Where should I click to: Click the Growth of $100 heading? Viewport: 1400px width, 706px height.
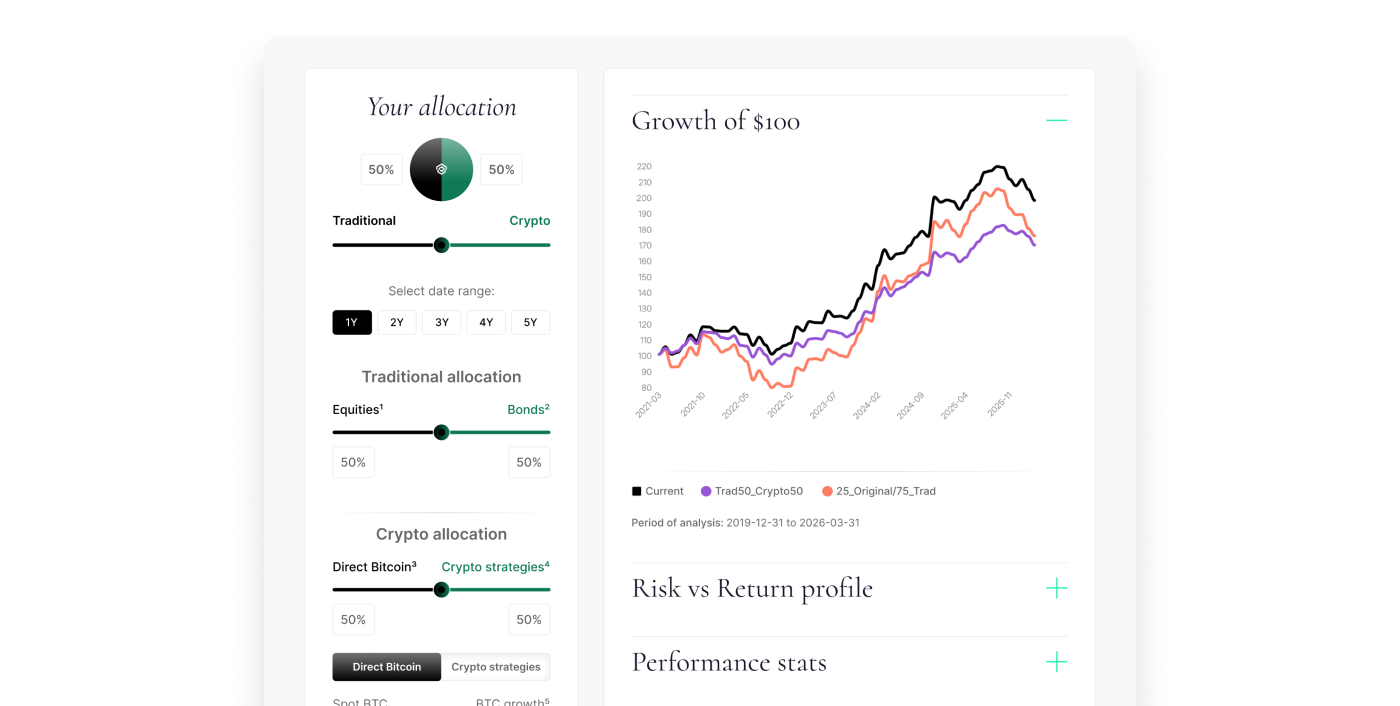click(x=716, y=121)
